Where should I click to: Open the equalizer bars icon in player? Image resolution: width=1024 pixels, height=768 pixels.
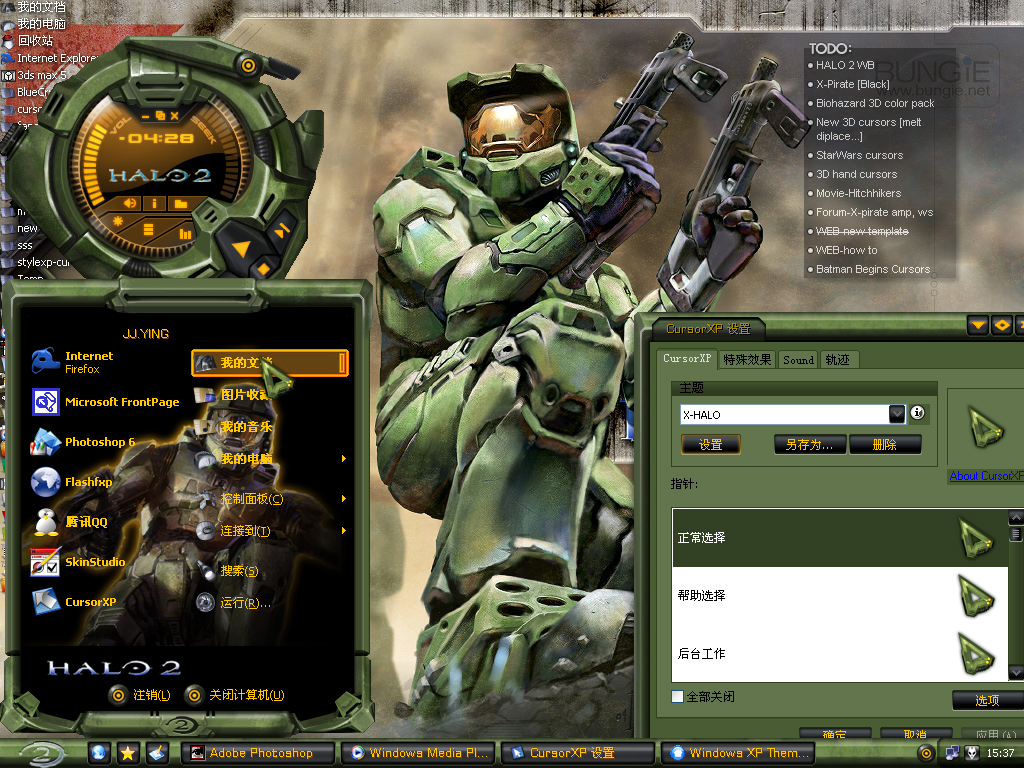coord(185,233)
